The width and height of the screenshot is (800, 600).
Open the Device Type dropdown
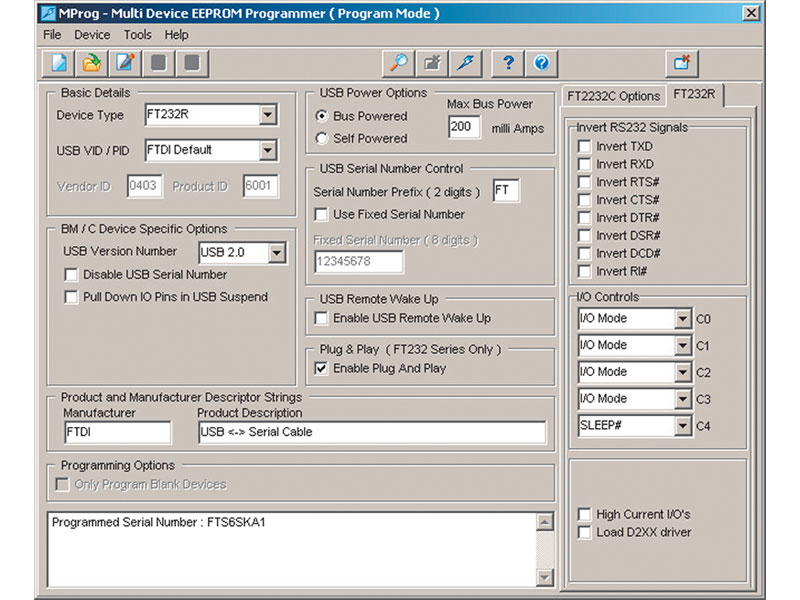(267, 114)
